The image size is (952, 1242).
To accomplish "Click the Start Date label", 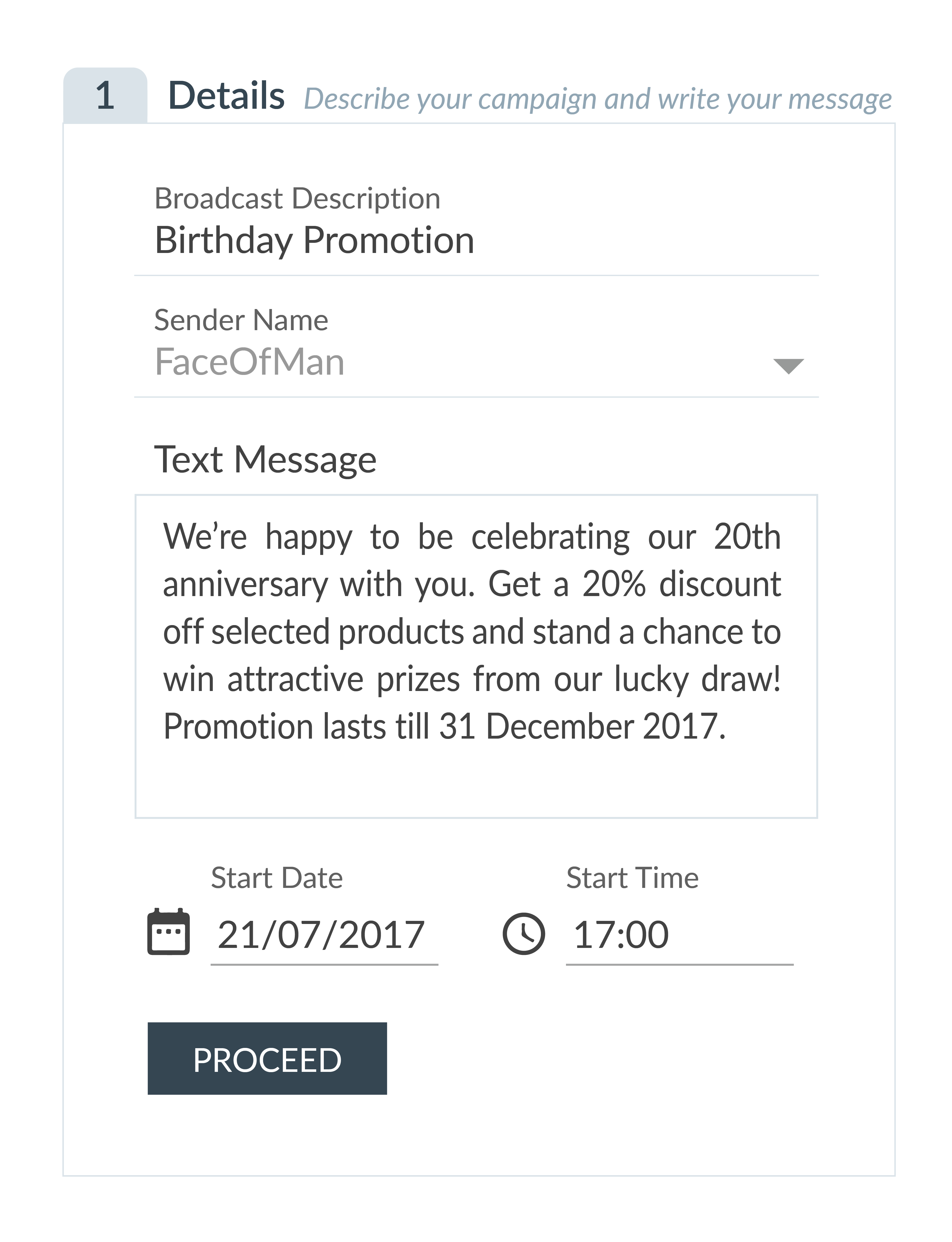I will click(277, 877).
